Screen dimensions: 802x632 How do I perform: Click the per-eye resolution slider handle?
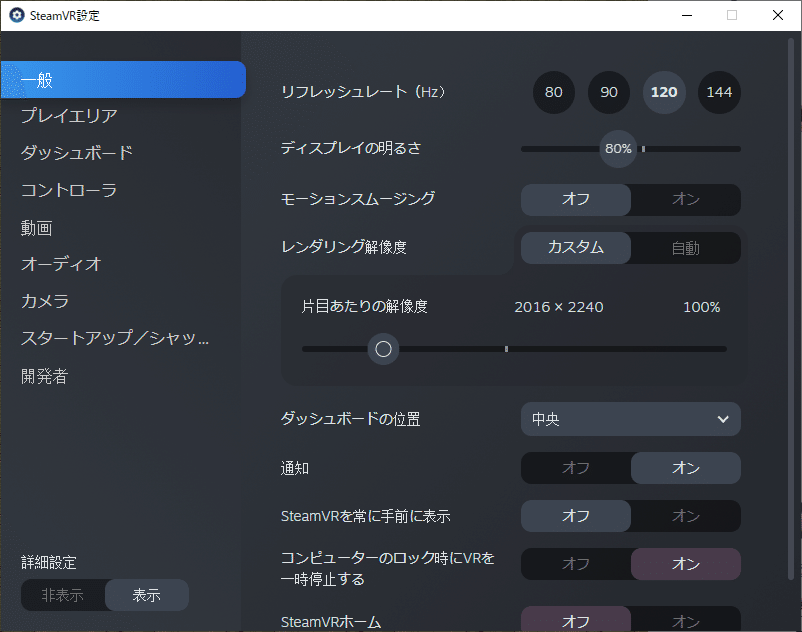(x=383, y=349)
